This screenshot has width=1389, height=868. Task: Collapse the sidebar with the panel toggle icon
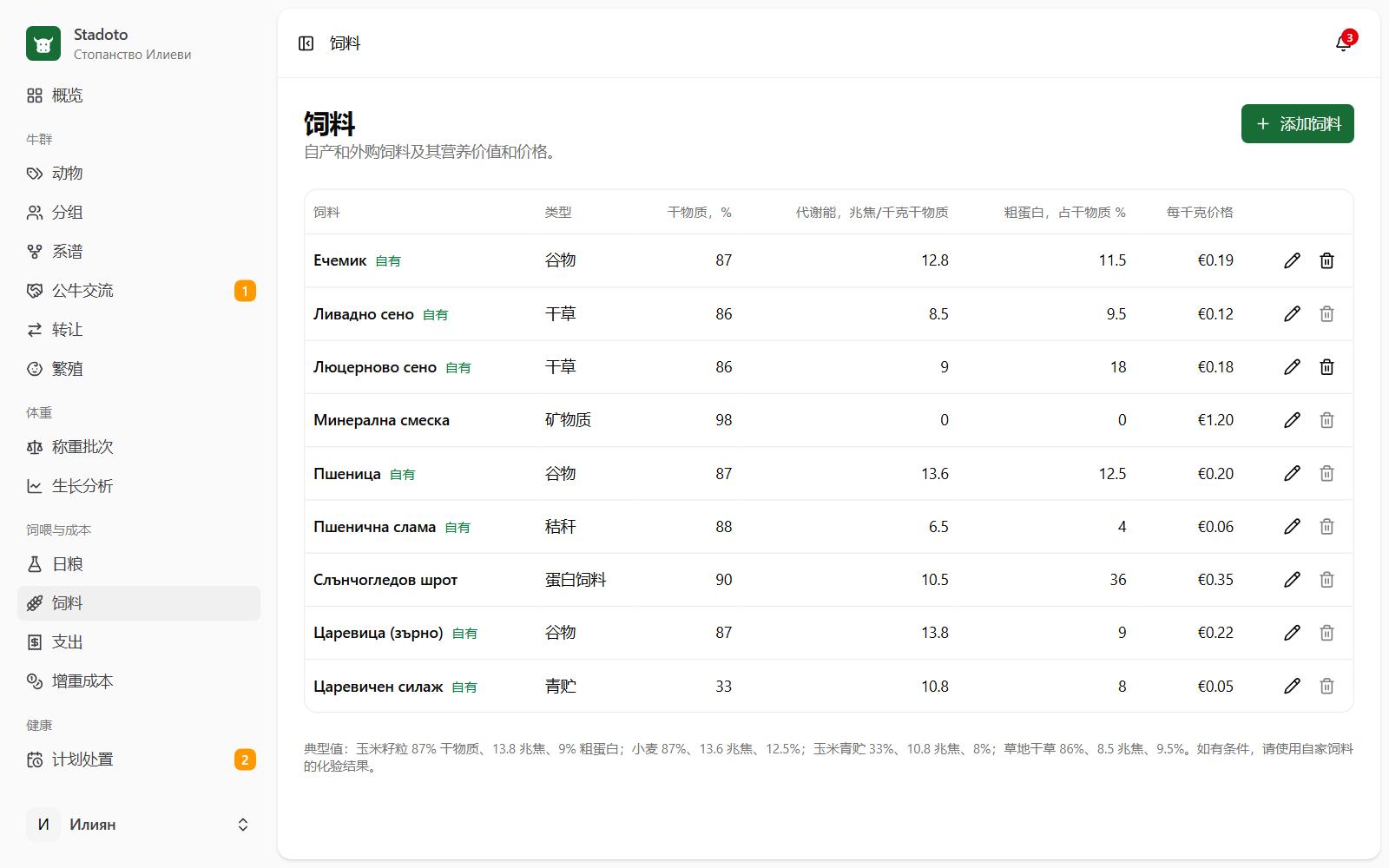306,43
